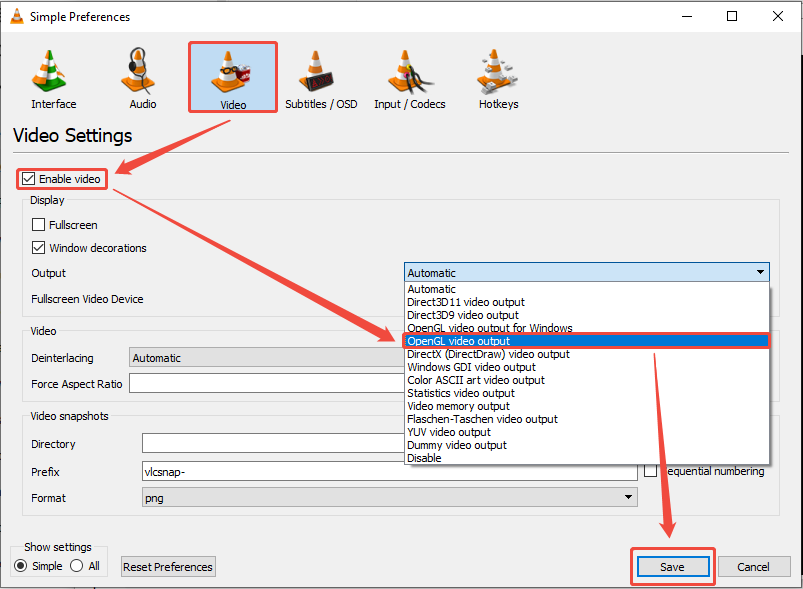This screenshot has height=589, width=803.
Task: Select the Video preferences cone icon
Action: pos(230,73)
